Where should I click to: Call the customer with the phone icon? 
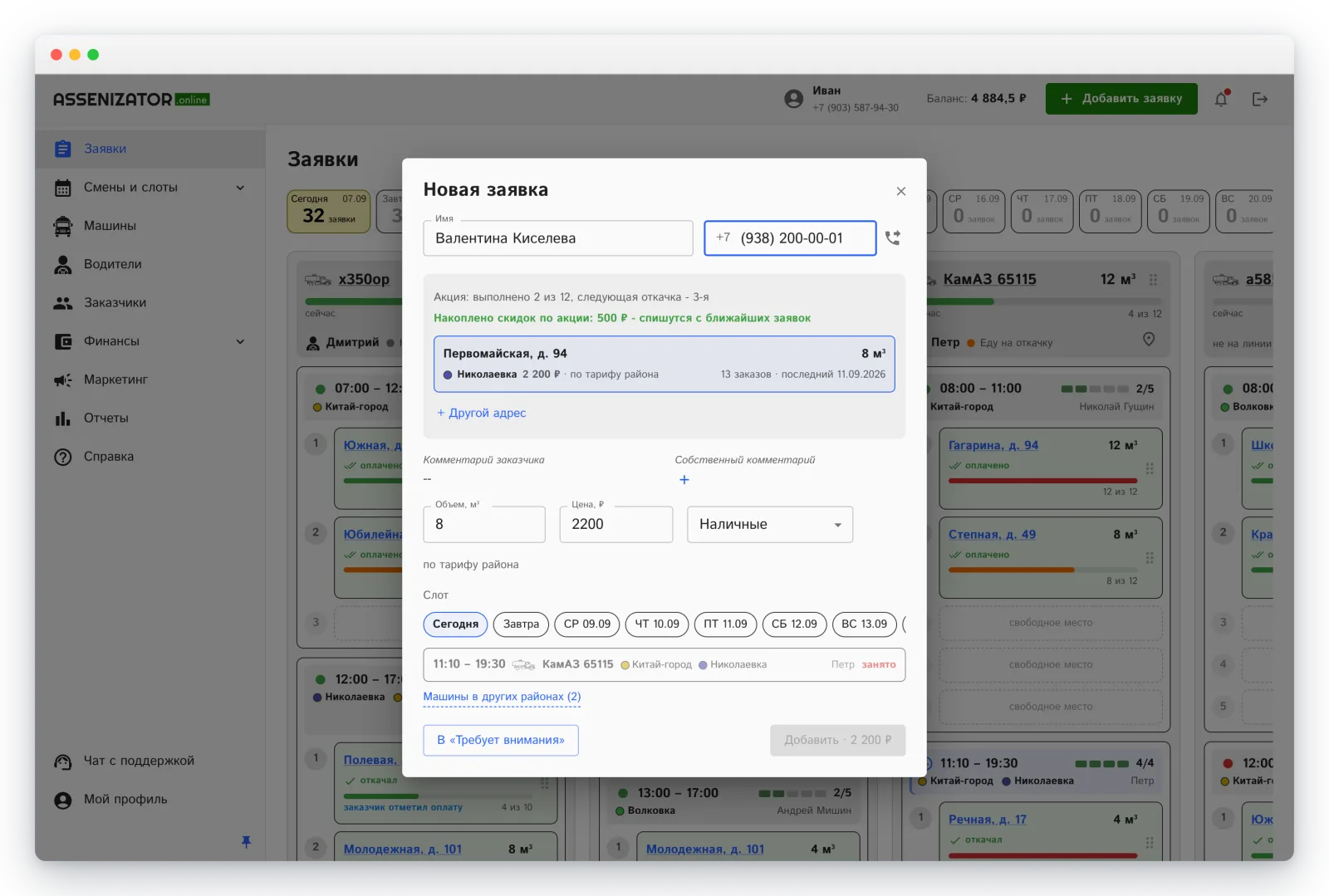(893, 238)
